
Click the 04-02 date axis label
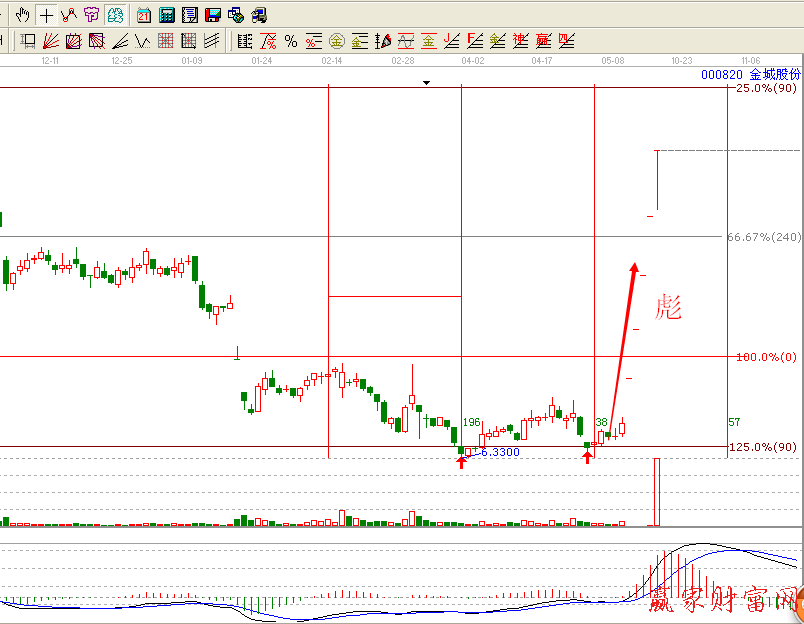(472, 61)
